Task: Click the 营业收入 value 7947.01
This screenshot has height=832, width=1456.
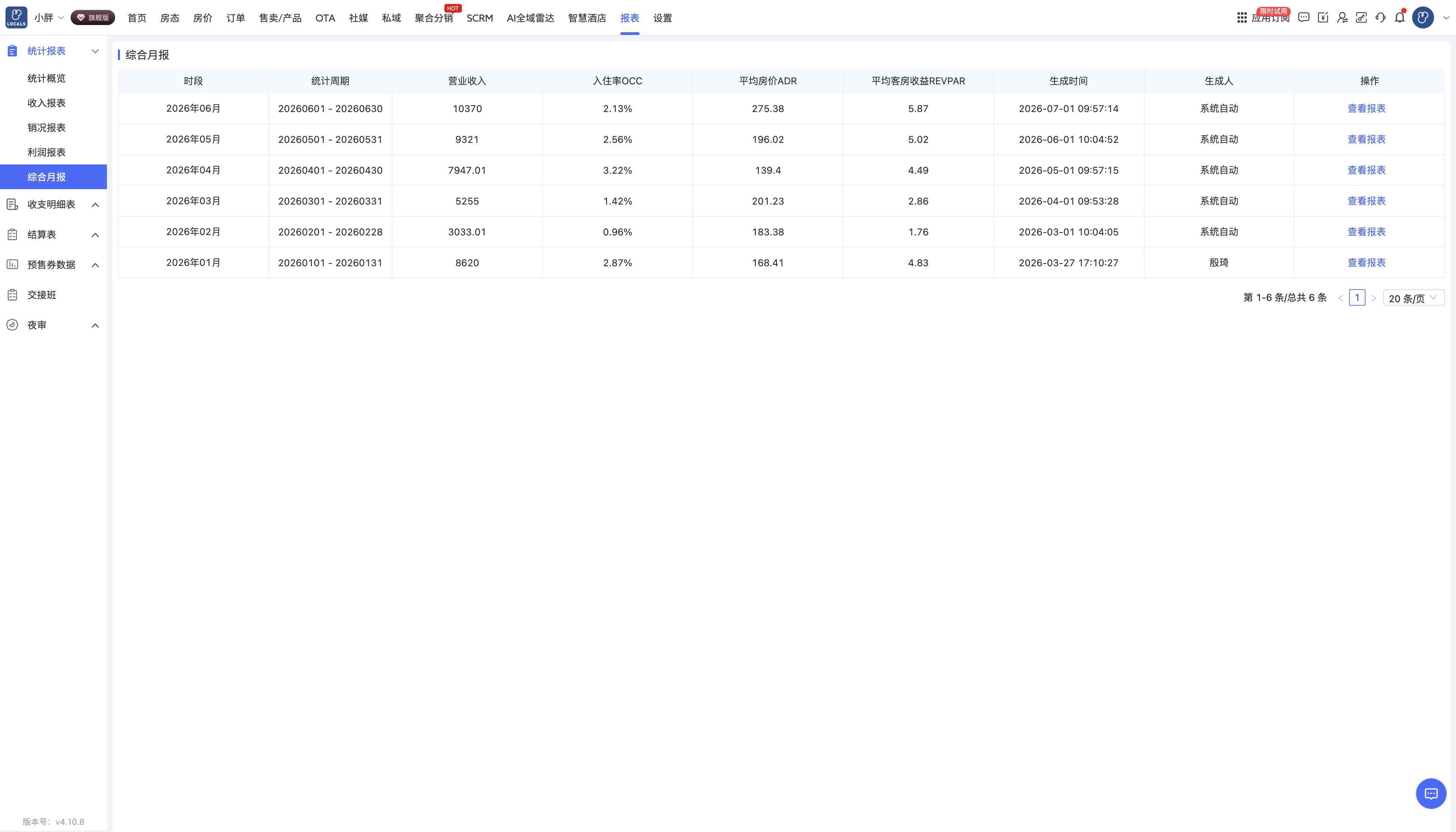Action: pos(467,170)
